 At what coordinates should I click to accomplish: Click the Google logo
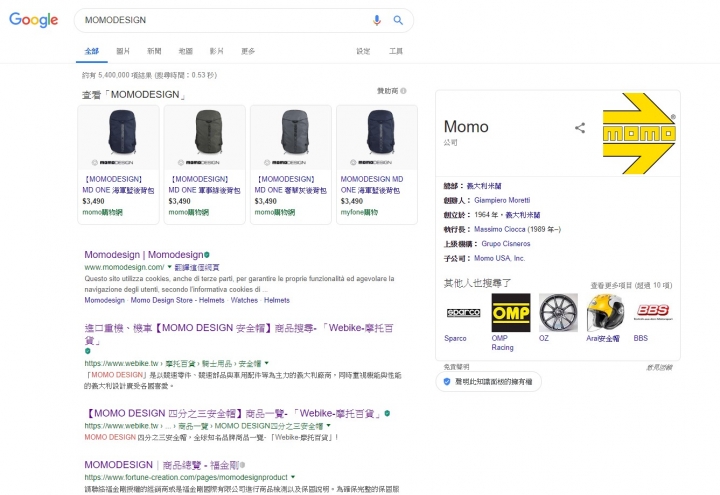point(34,20)
